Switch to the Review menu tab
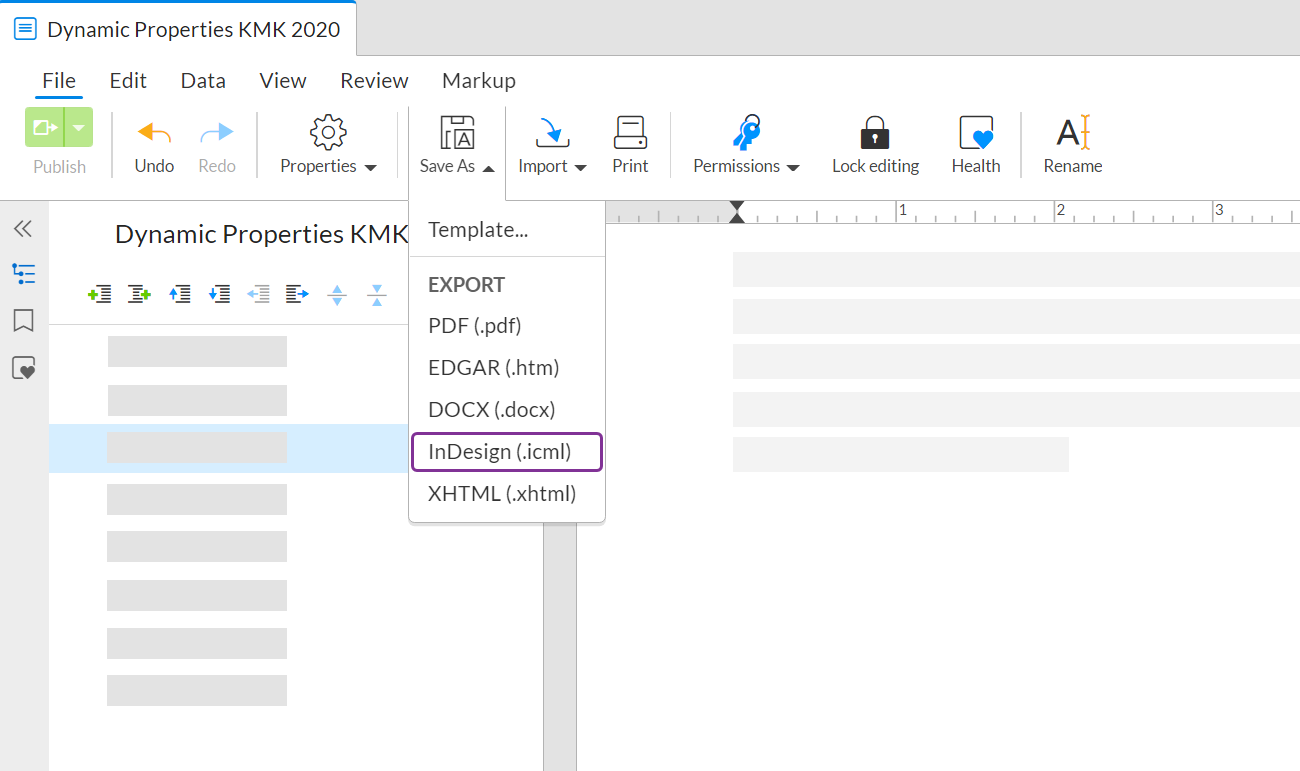Viewport: 1300px width, 771px height. [x=374, y=81]
